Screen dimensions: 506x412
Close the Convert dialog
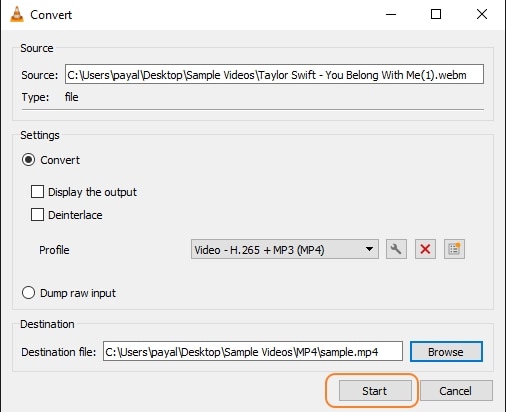(482, 14)
